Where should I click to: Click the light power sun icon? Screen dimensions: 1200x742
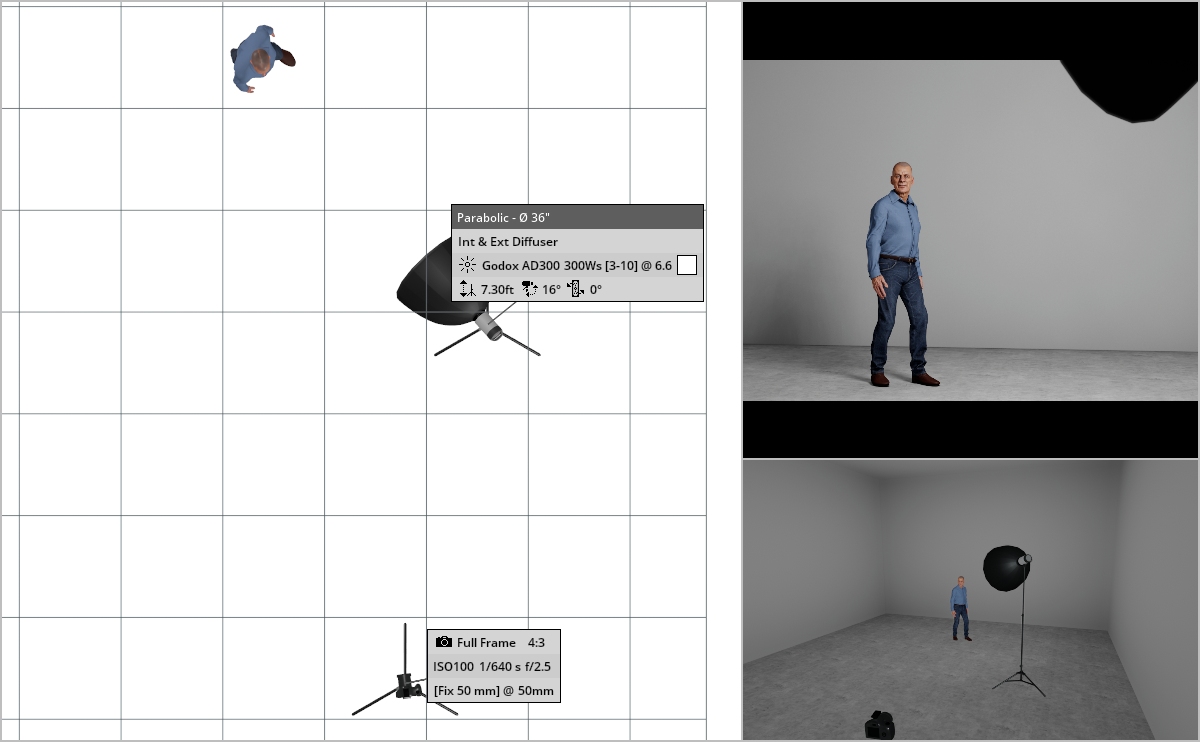[467, 266]
